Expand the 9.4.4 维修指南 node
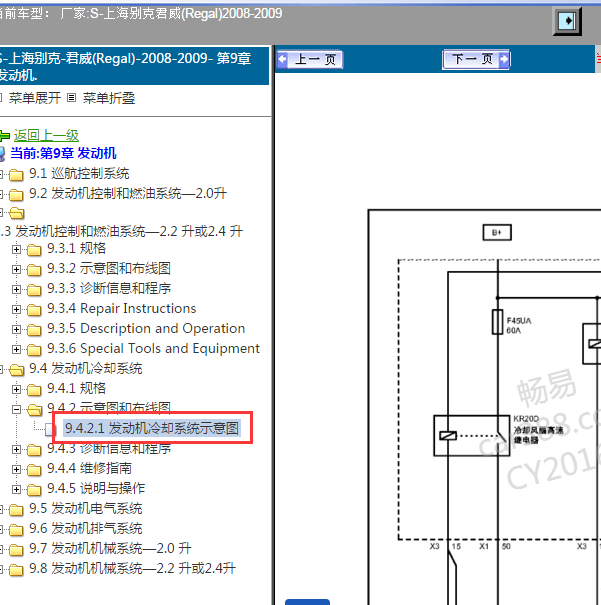Screen dimensions: 601x605 tap(16, 470)
